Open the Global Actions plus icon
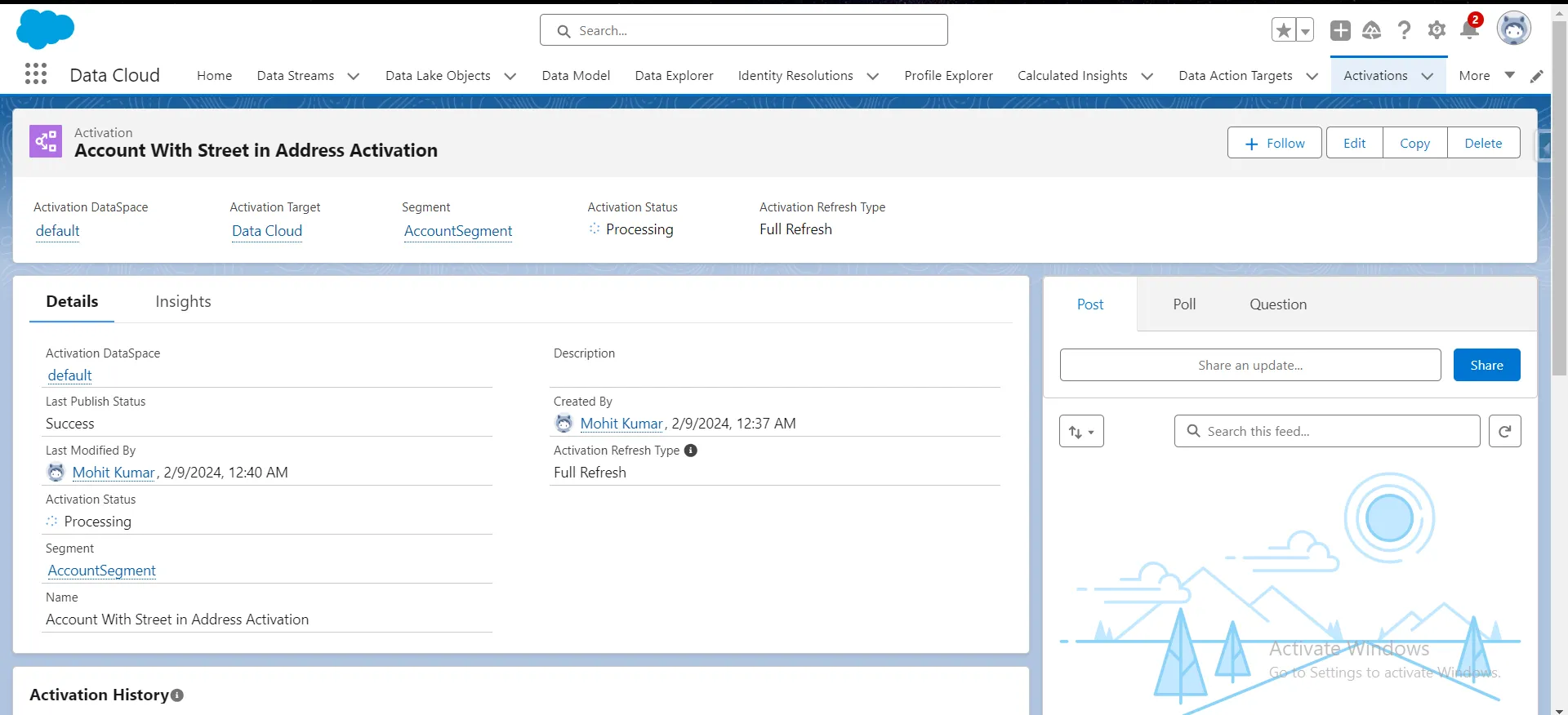The height and width of the screenshot is (715, 1568). click(x=1339, y=30)
